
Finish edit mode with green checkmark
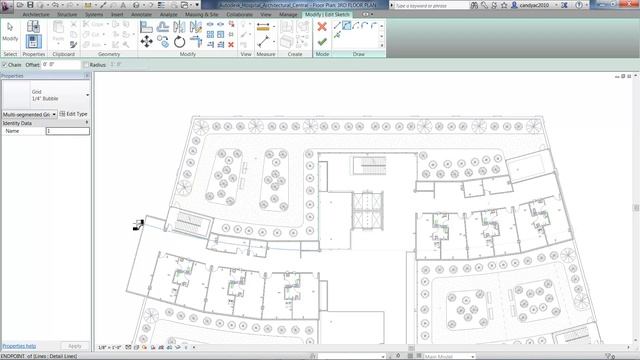pyautogui.click(x=322, y=42)
